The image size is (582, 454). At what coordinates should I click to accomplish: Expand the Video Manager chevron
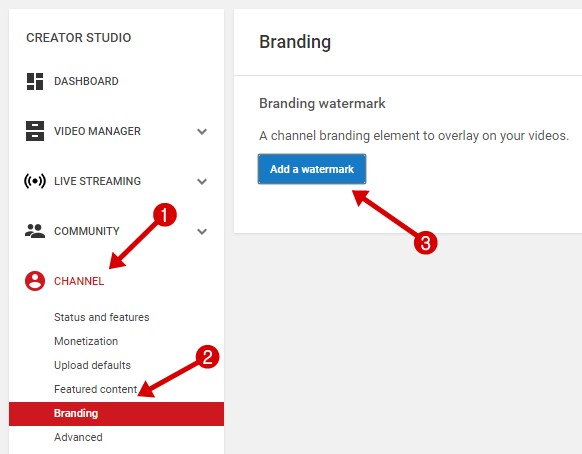[202, 131]
